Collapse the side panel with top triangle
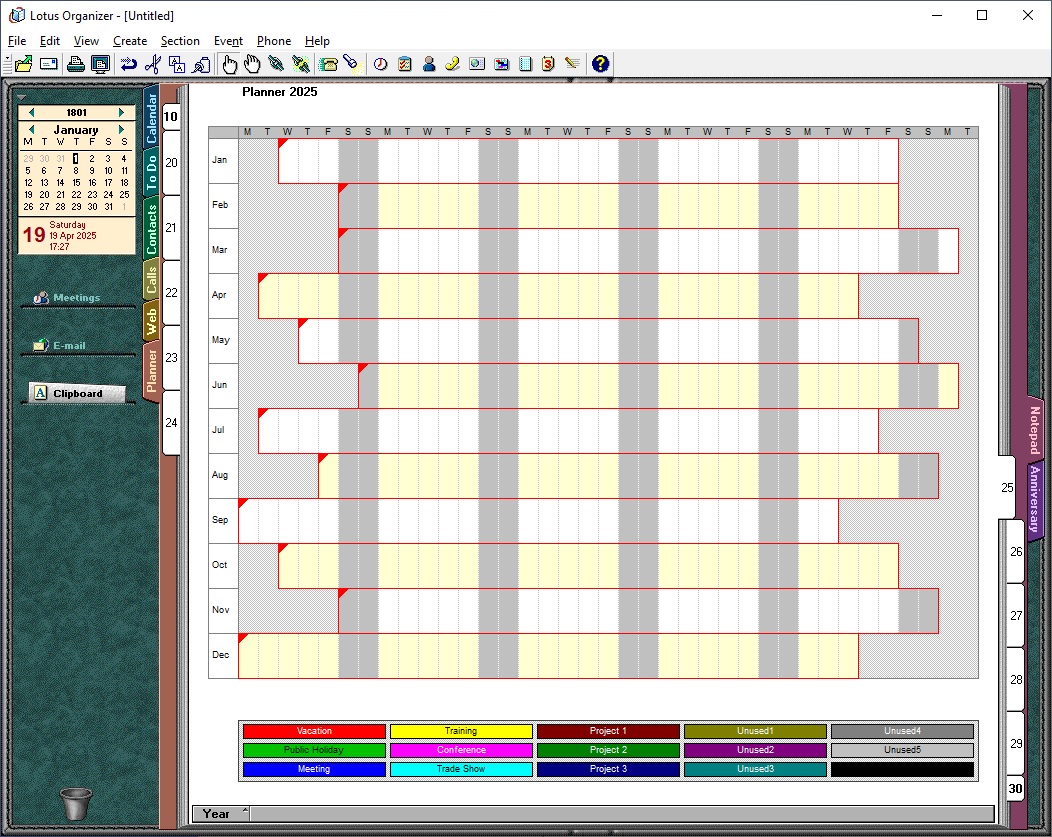The width and height of the screenshot is (1052, 837). pyautogui.click(x=22, y=97)
